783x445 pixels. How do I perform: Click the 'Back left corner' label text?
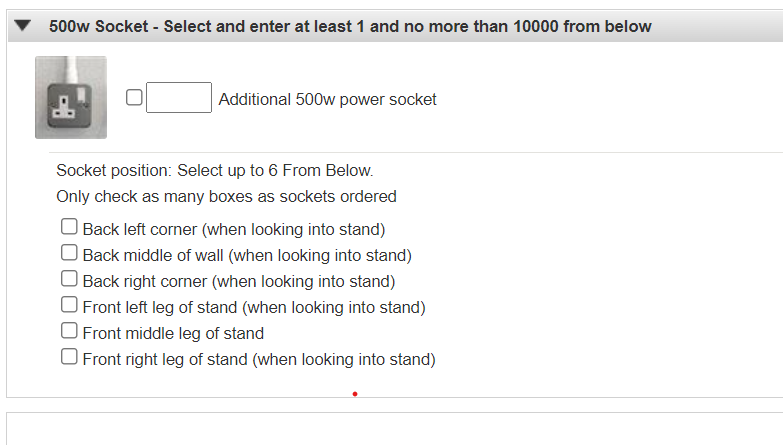[x=233, y=229]
